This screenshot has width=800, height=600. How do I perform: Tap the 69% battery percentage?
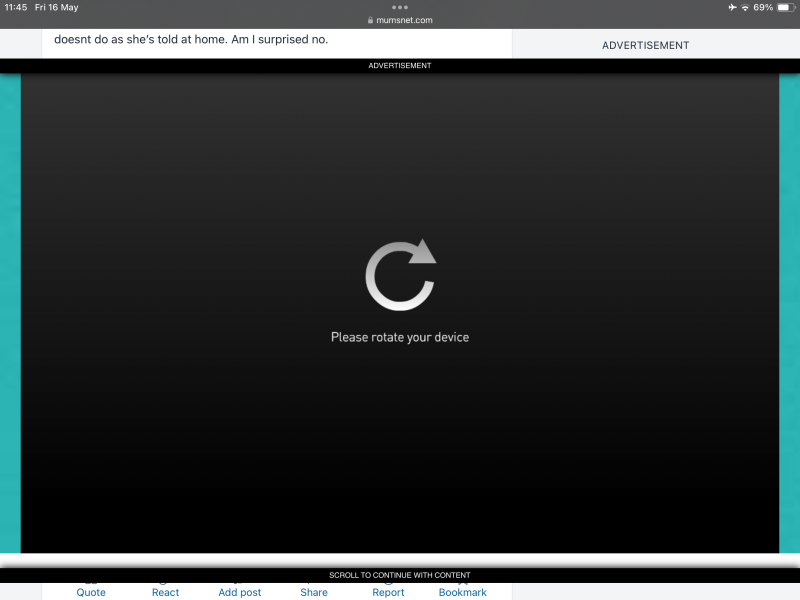[x=763, y=7]
